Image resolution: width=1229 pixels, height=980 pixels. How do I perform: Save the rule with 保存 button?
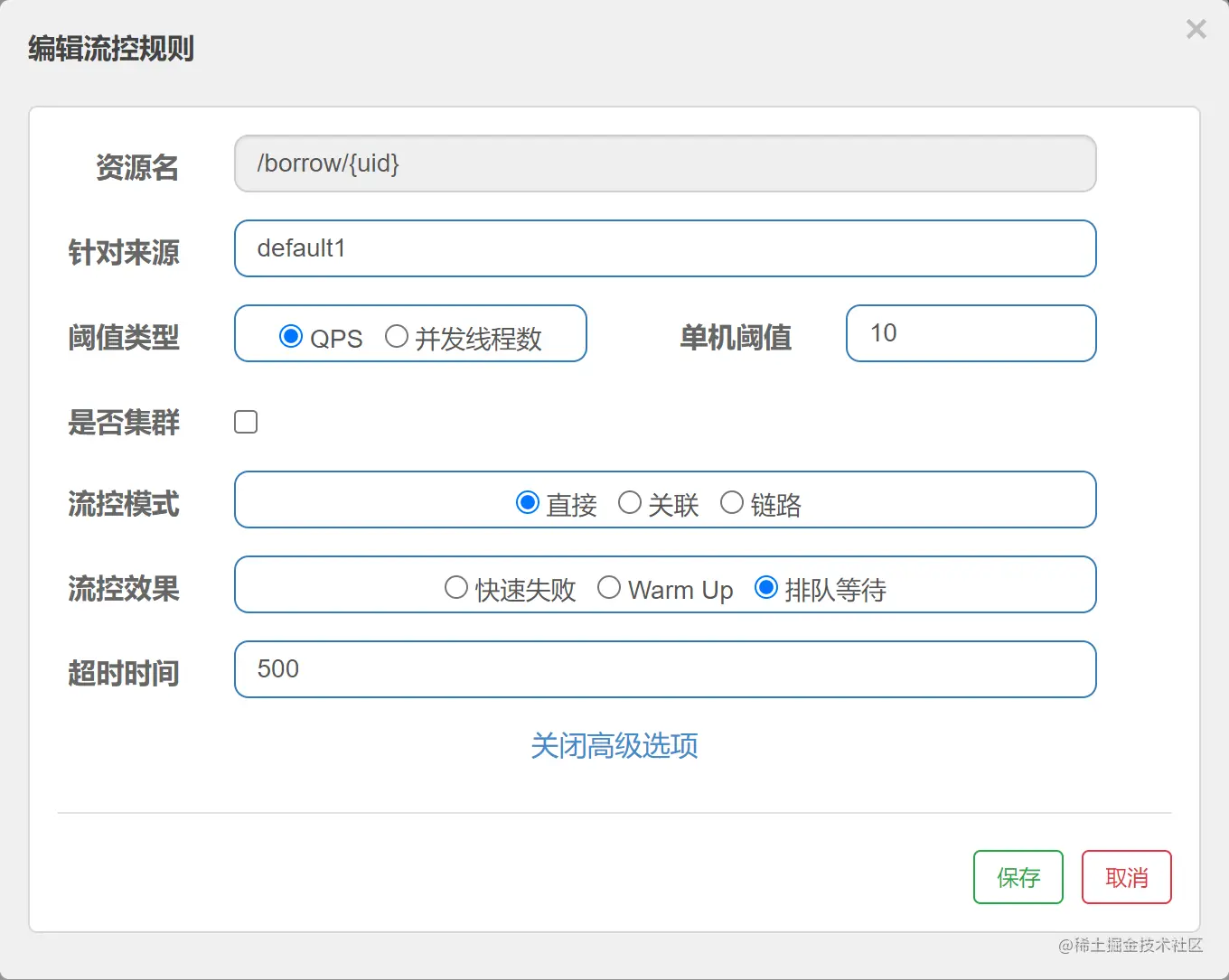point(1018,877)
